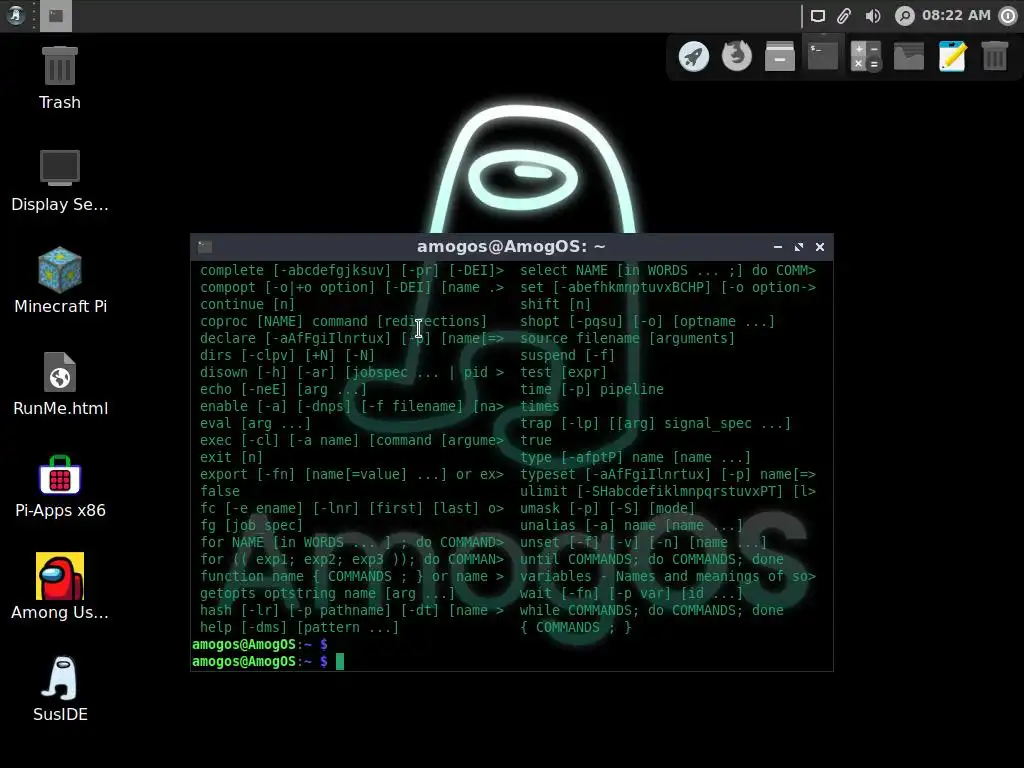Click the 'shopt [-pqsu] [-o] [optname ...]' line
The height and width of the screenshot is (768, 1024).
click(647, 321)
